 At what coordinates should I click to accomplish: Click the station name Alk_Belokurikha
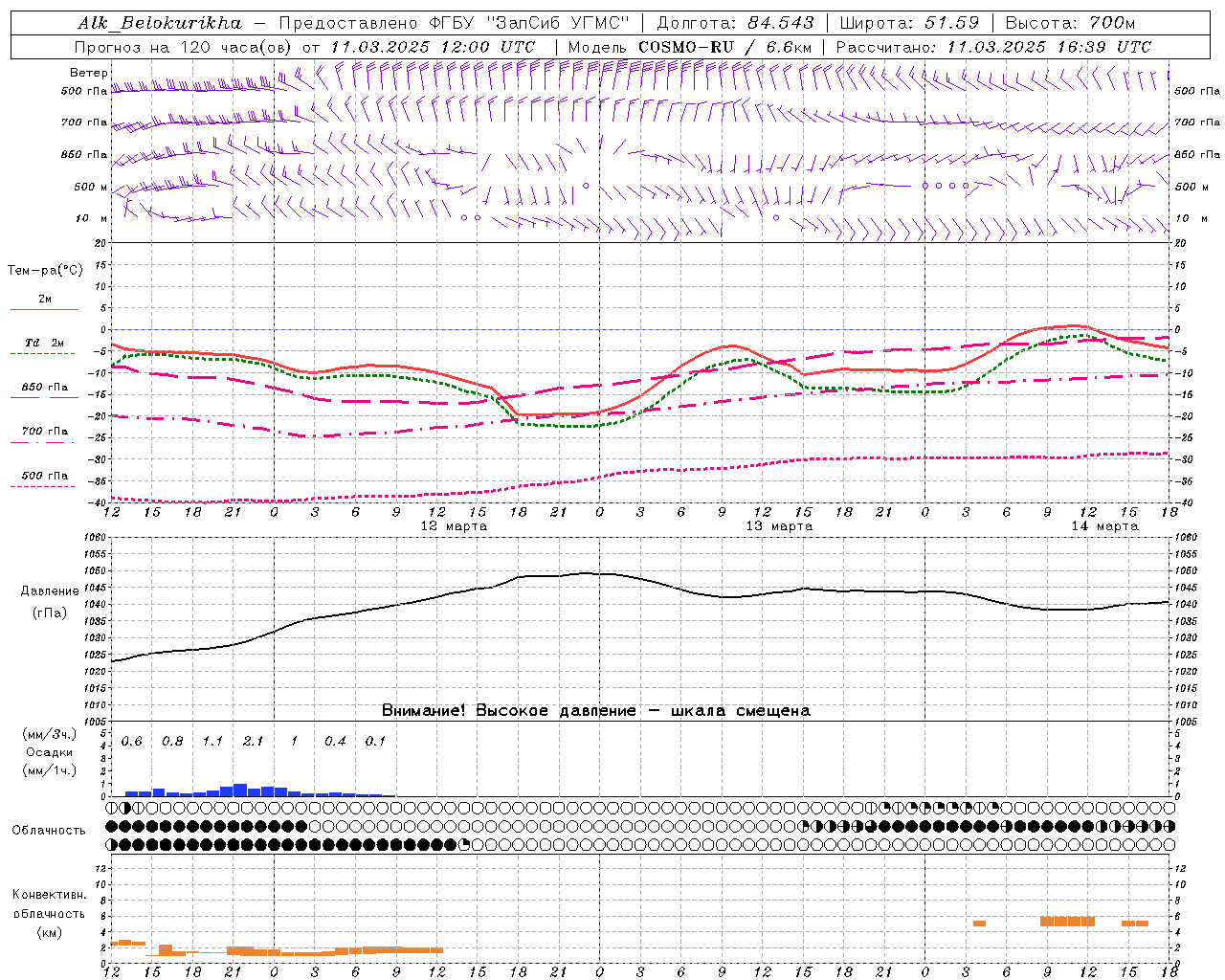(x=161, y=23)
